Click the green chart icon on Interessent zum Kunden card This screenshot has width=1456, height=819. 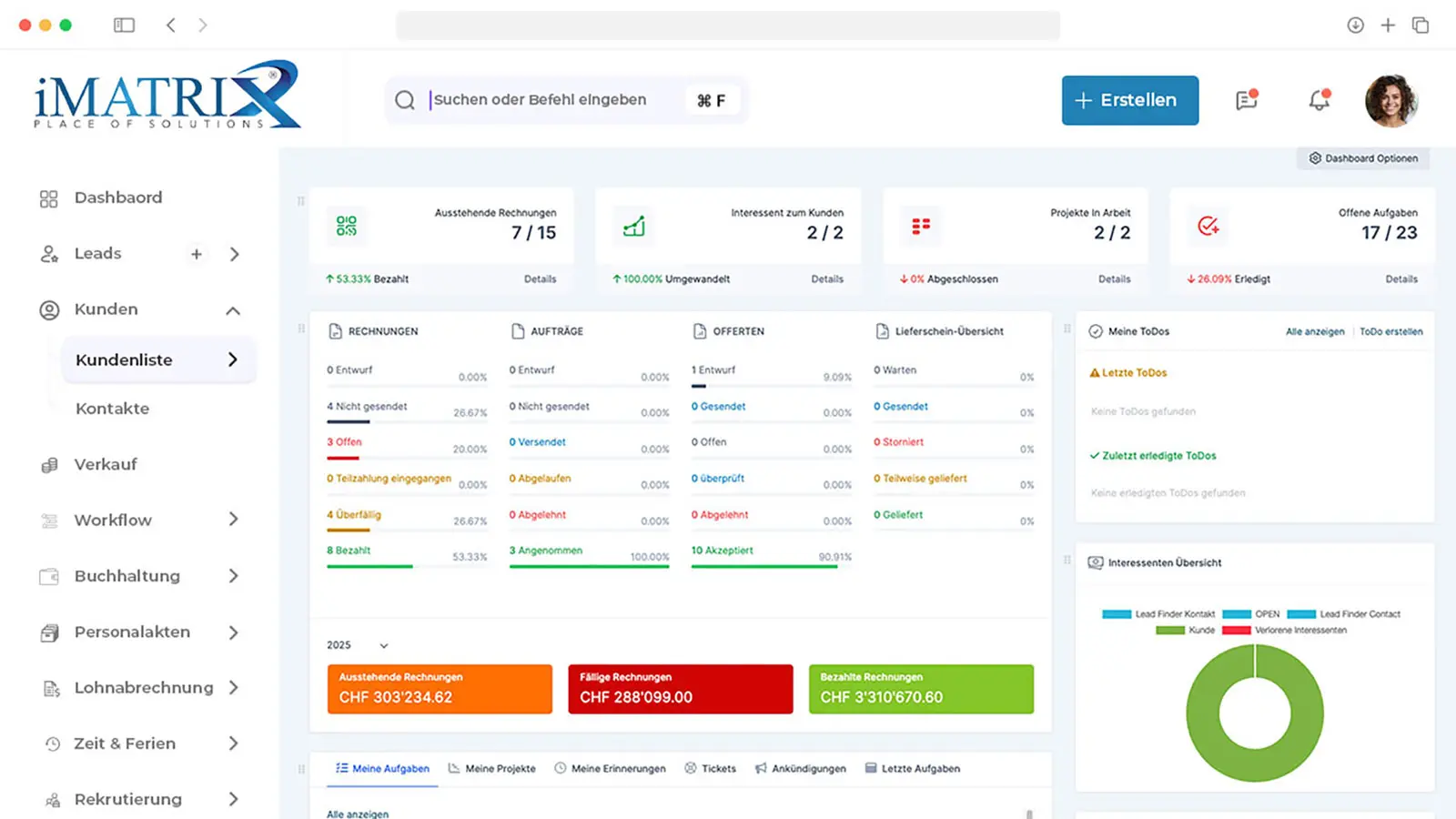pos(633,226)
